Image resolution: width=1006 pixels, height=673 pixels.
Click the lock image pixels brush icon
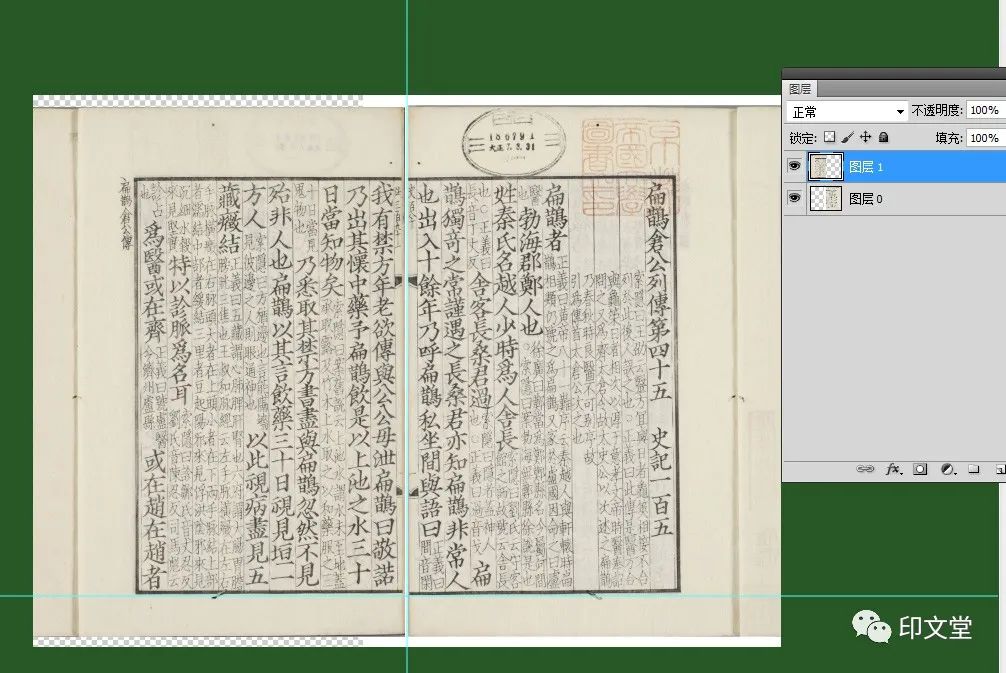tap(847, 137)
